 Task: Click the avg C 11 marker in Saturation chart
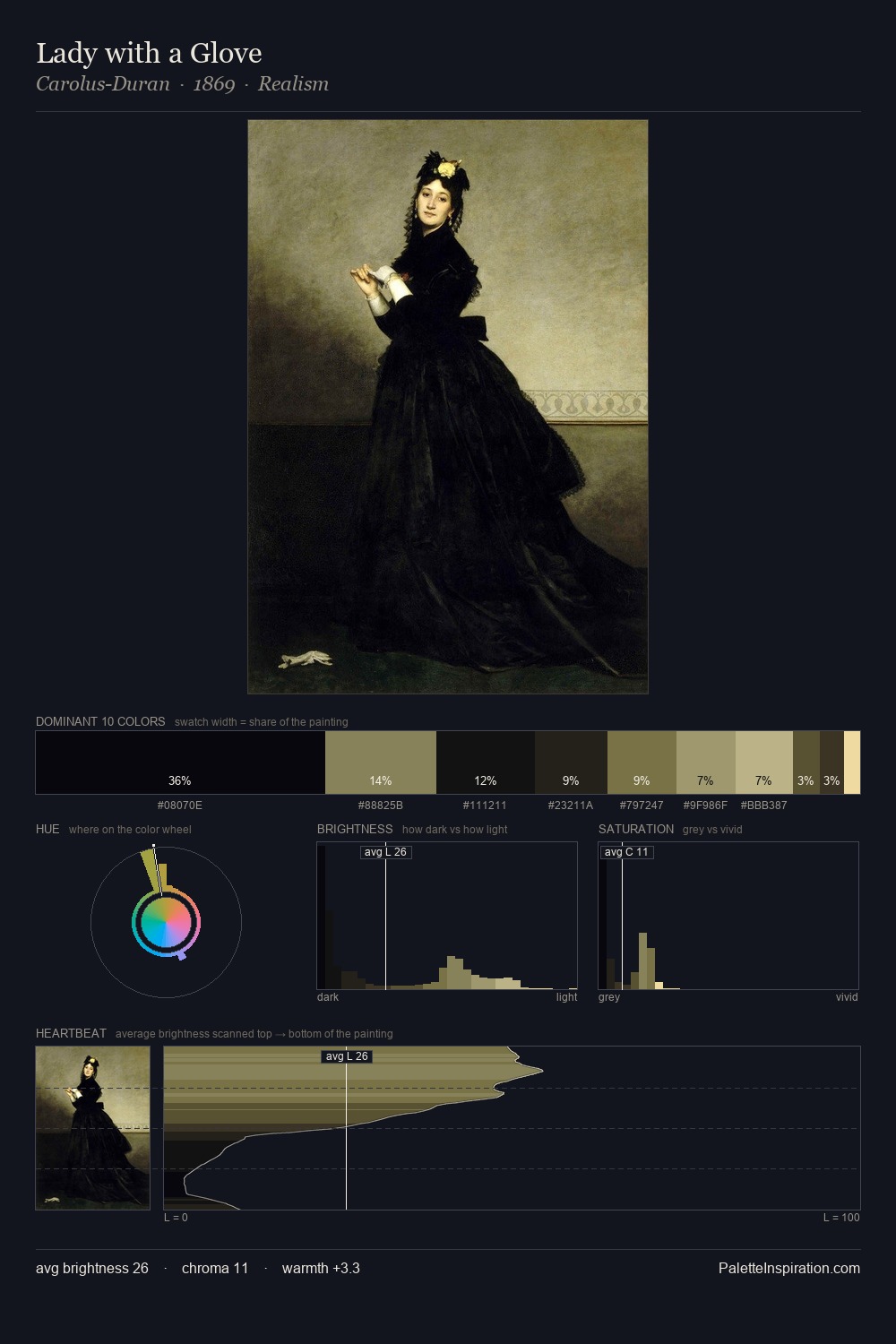(625, 852)
